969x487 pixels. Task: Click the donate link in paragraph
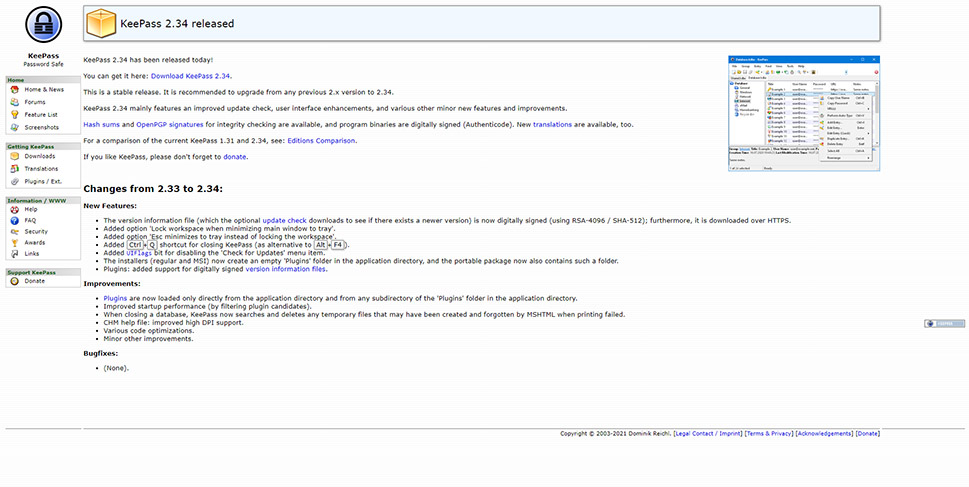tap(235, 157)
